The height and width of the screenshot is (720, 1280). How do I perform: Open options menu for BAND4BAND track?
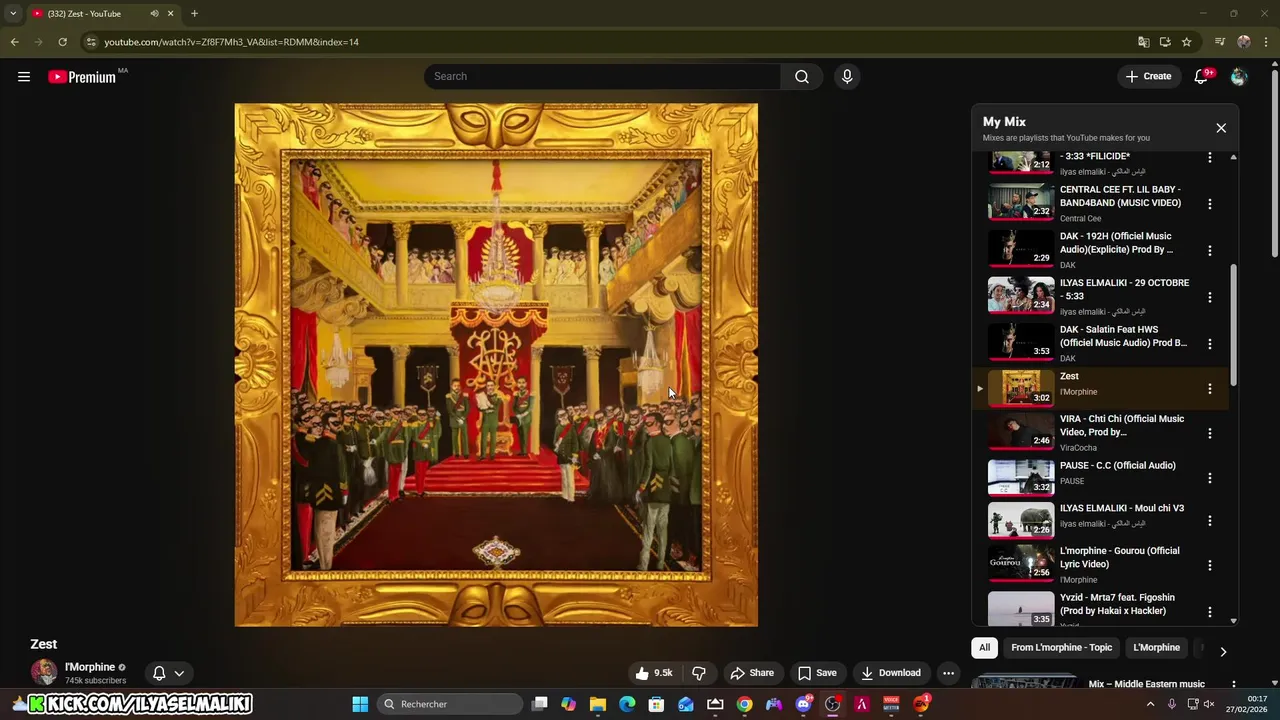(1209, 204)
